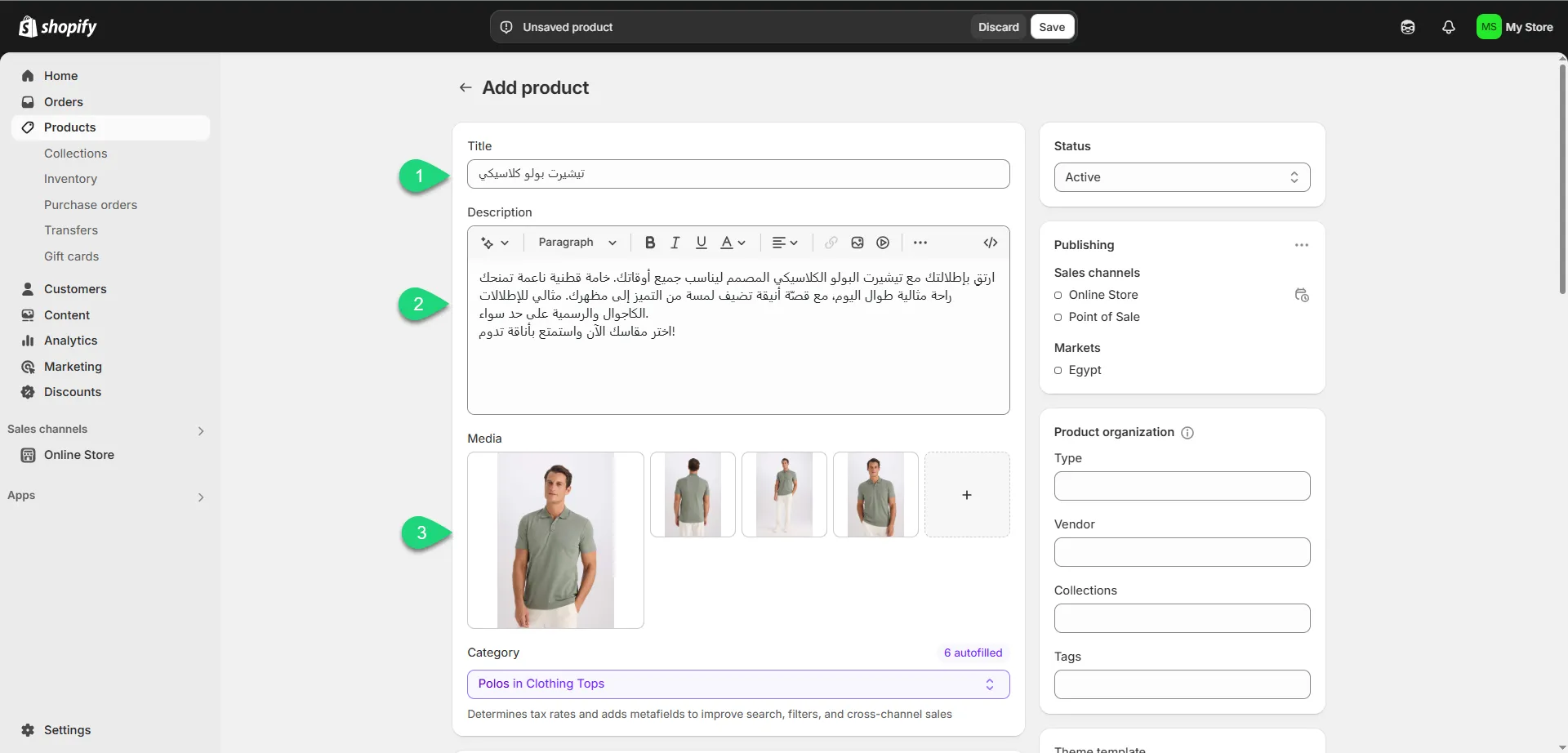Viewport: 1568px width, 753px height.
Task: Open the insert image icon in editor
Action: 857,243
